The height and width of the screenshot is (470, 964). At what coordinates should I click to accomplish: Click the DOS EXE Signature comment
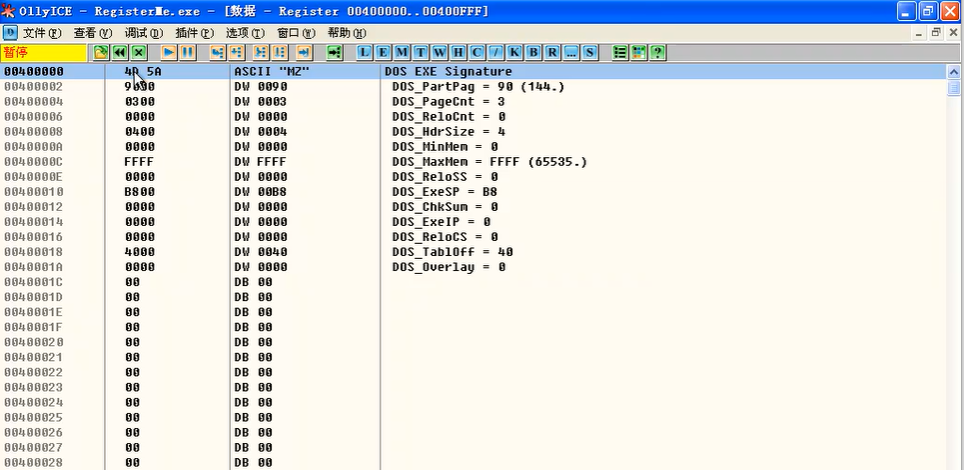(448, 72)
